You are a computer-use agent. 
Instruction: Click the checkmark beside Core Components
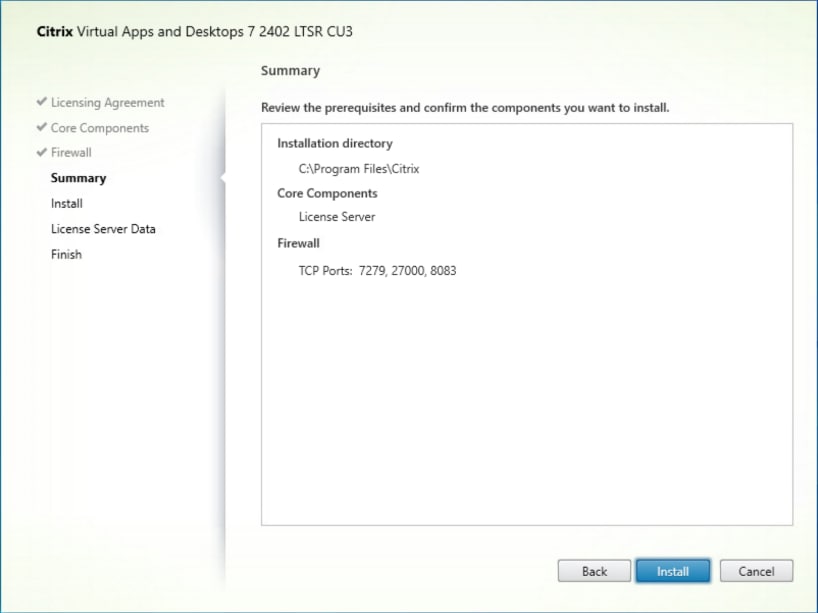pos(42,127)
